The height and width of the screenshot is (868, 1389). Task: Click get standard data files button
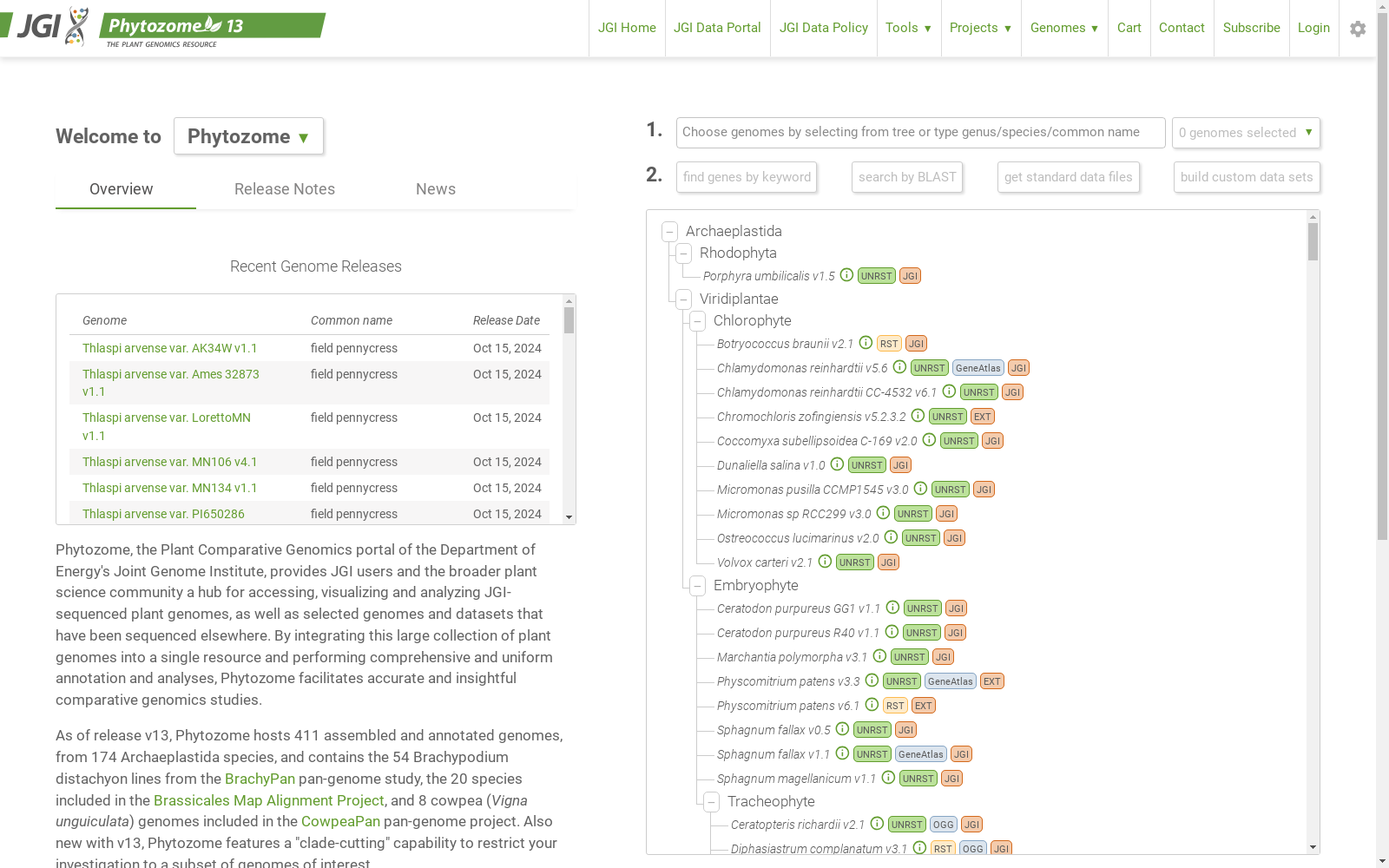coord(1069,177)
